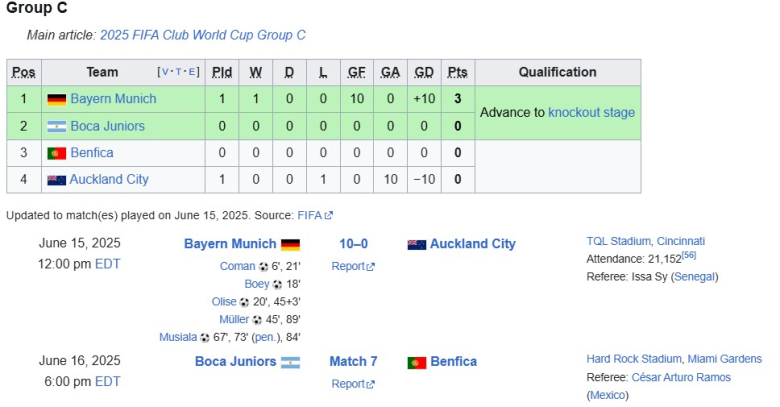Open the V view template link in table header
This screenshot has height=407, width=780.
pos(166,72)
